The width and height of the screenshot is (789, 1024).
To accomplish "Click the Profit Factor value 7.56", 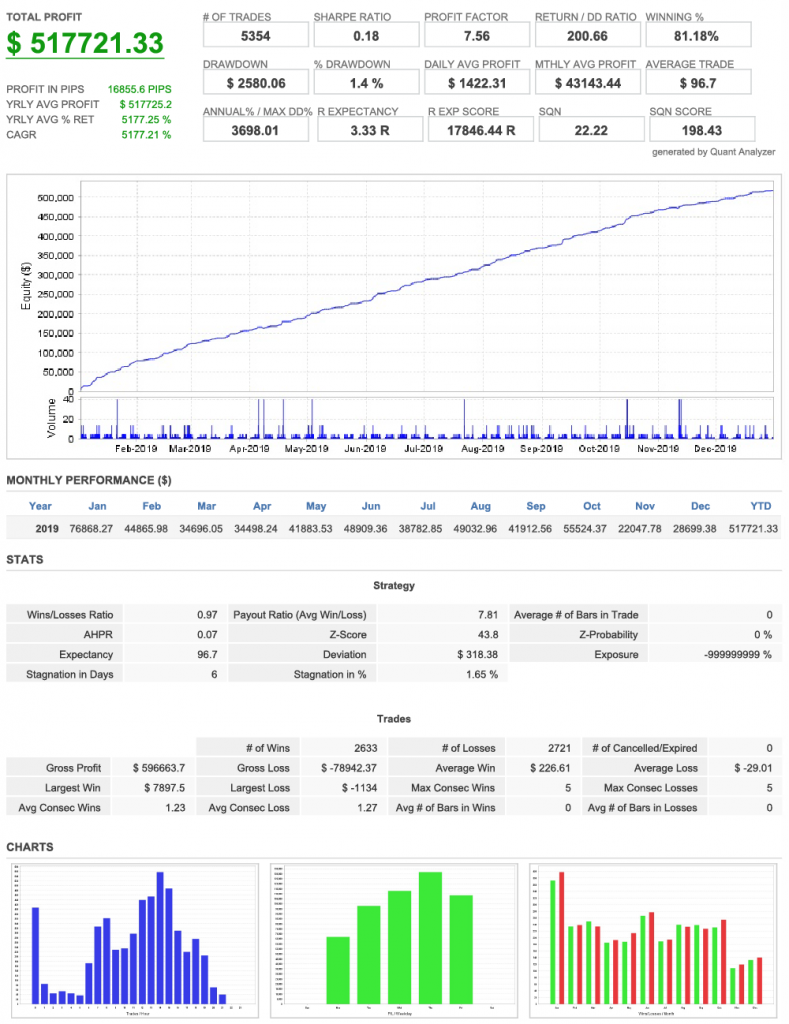I will click(x=476, y=36).
